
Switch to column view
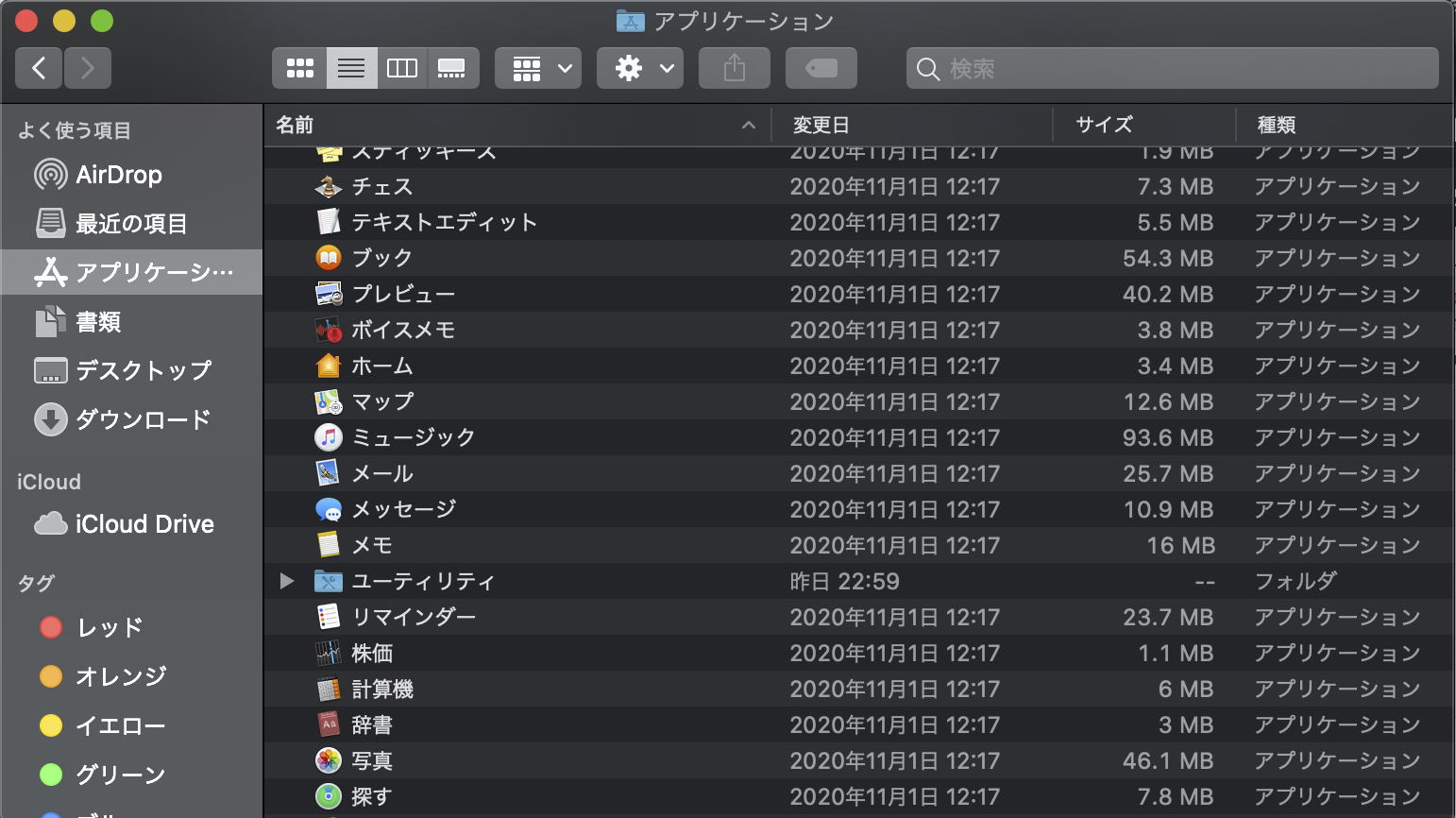402,68
